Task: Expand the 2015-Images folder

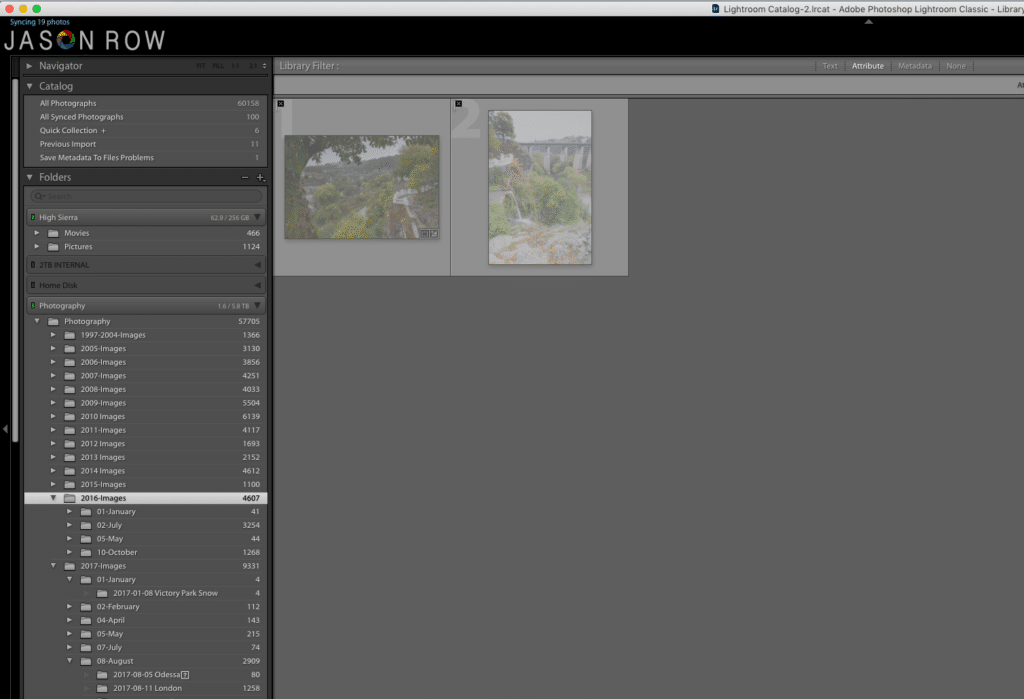Action: tap(53, 485)
